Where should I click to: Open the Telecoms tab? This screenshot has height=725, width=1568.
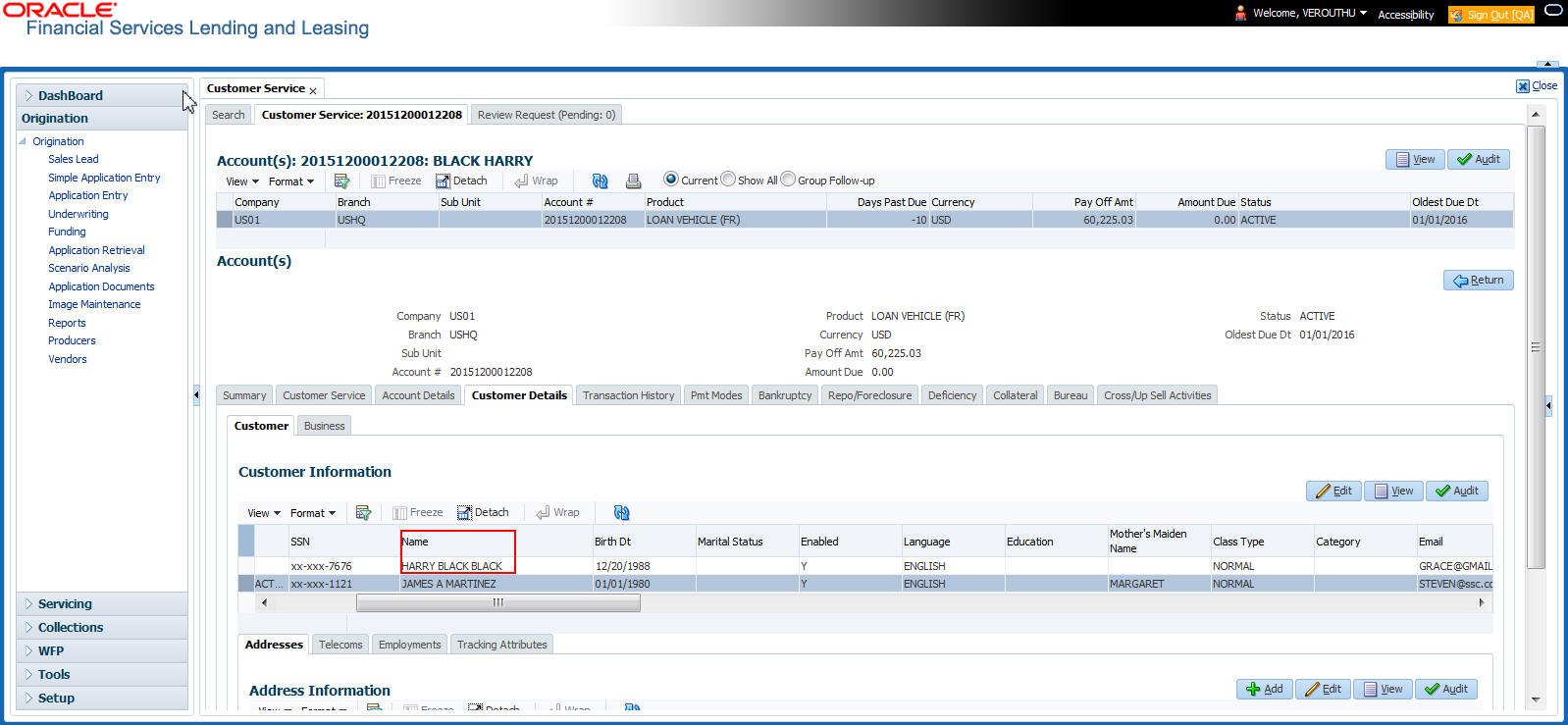(x=340, y=645)
